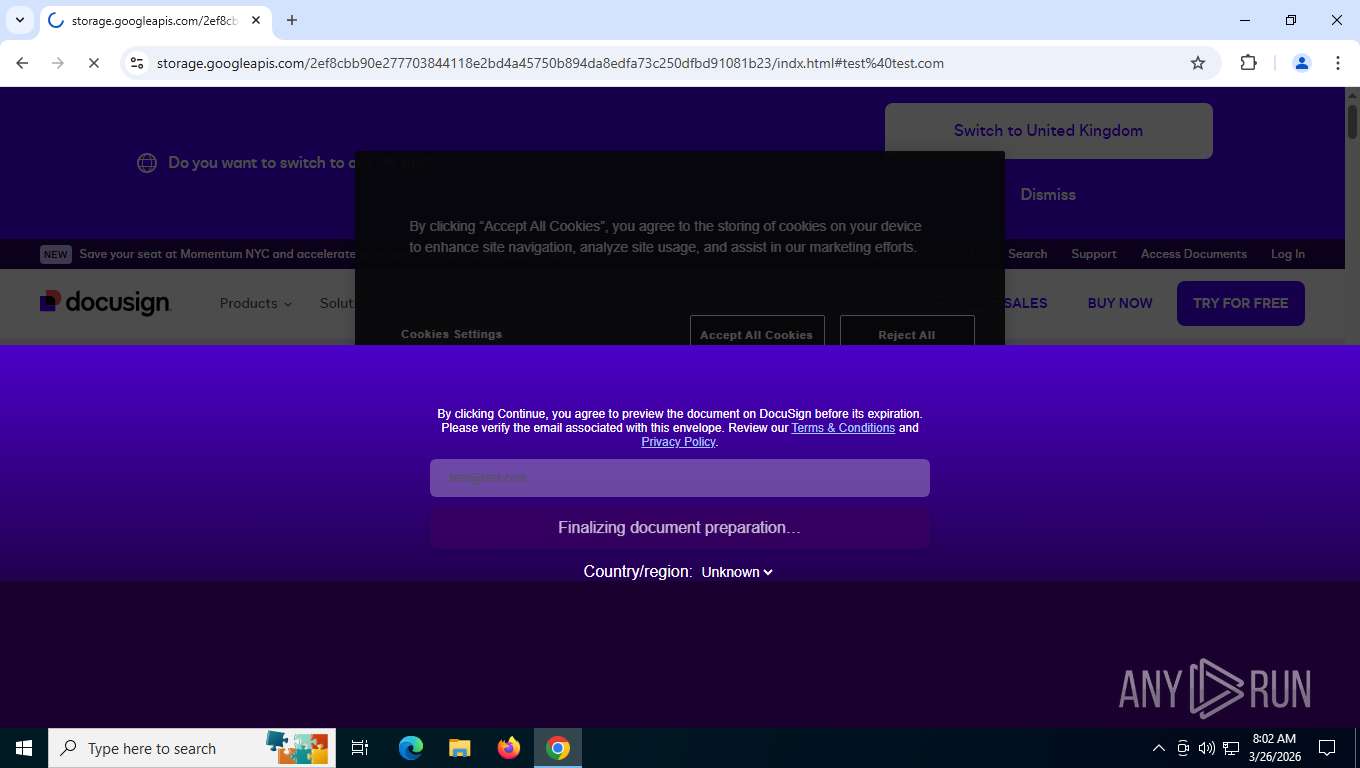Open the Terms & Conditions link
Screen dimensions: 1360x768
point(843,428)
